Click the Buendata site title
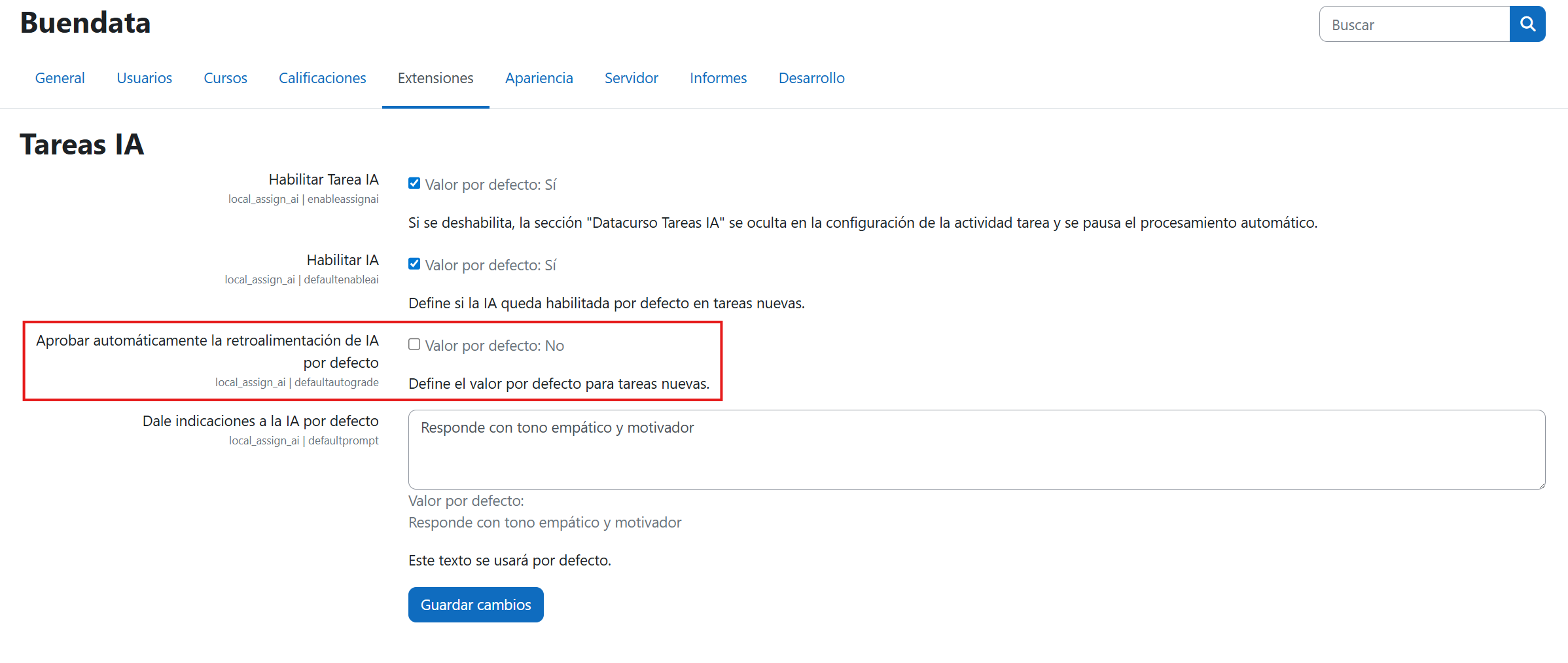1568x663 pixels. coord(84,24)
